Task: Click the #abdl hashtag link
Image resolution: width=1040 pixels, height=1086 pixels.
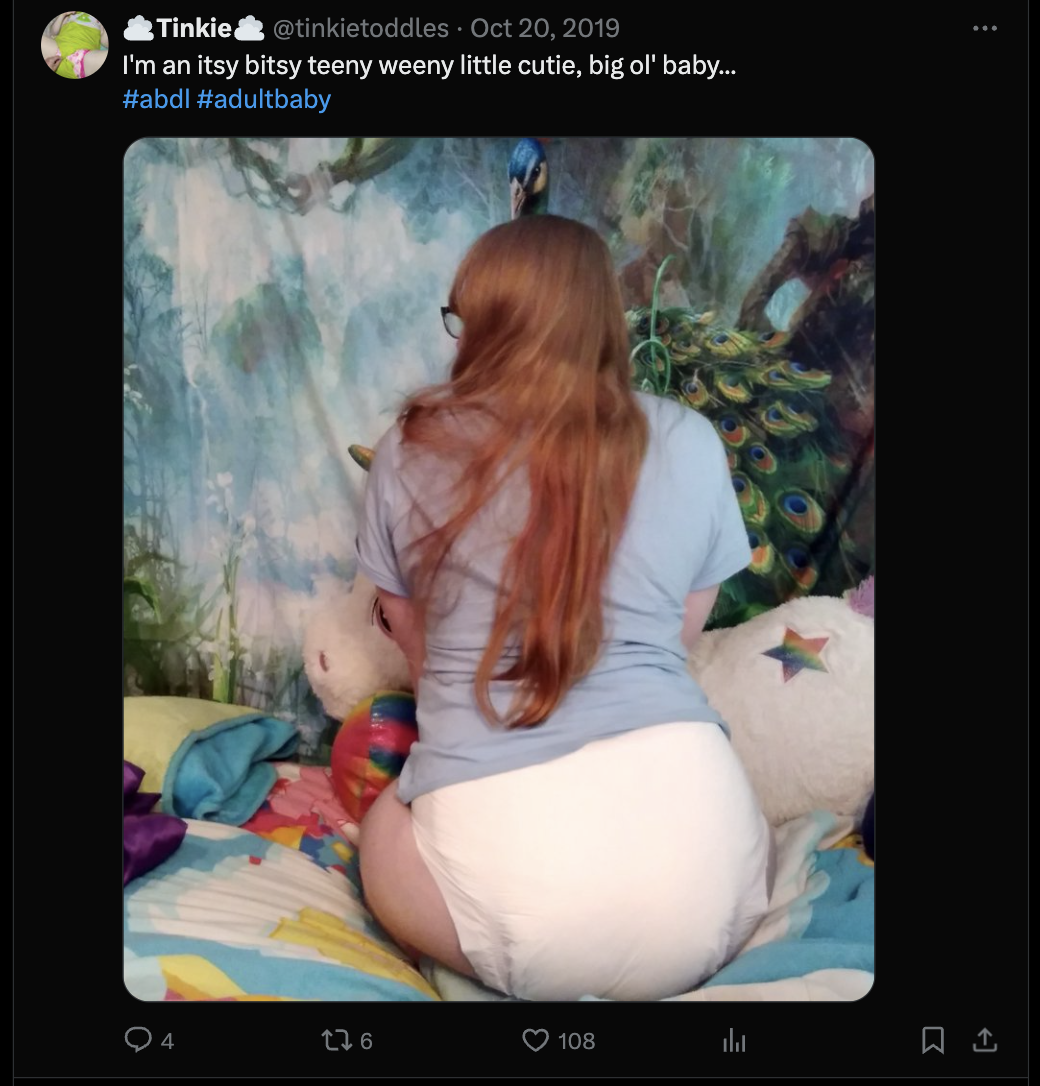Action: (x=156, y=99)
